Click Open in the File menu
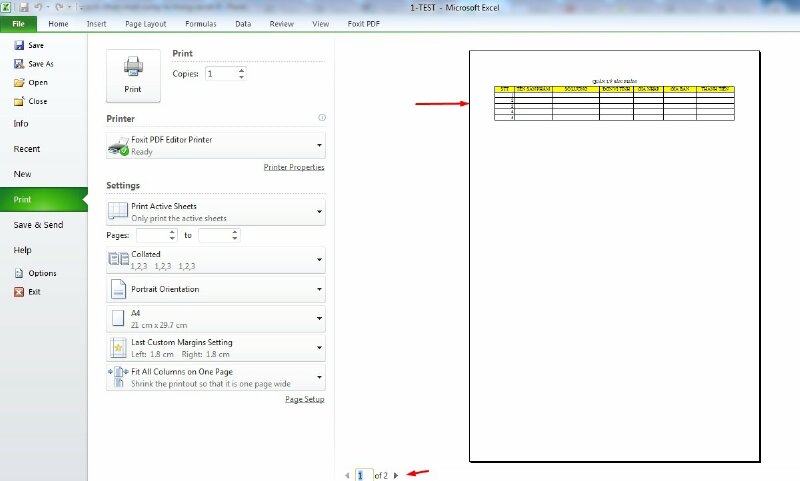 coord(38,83)
